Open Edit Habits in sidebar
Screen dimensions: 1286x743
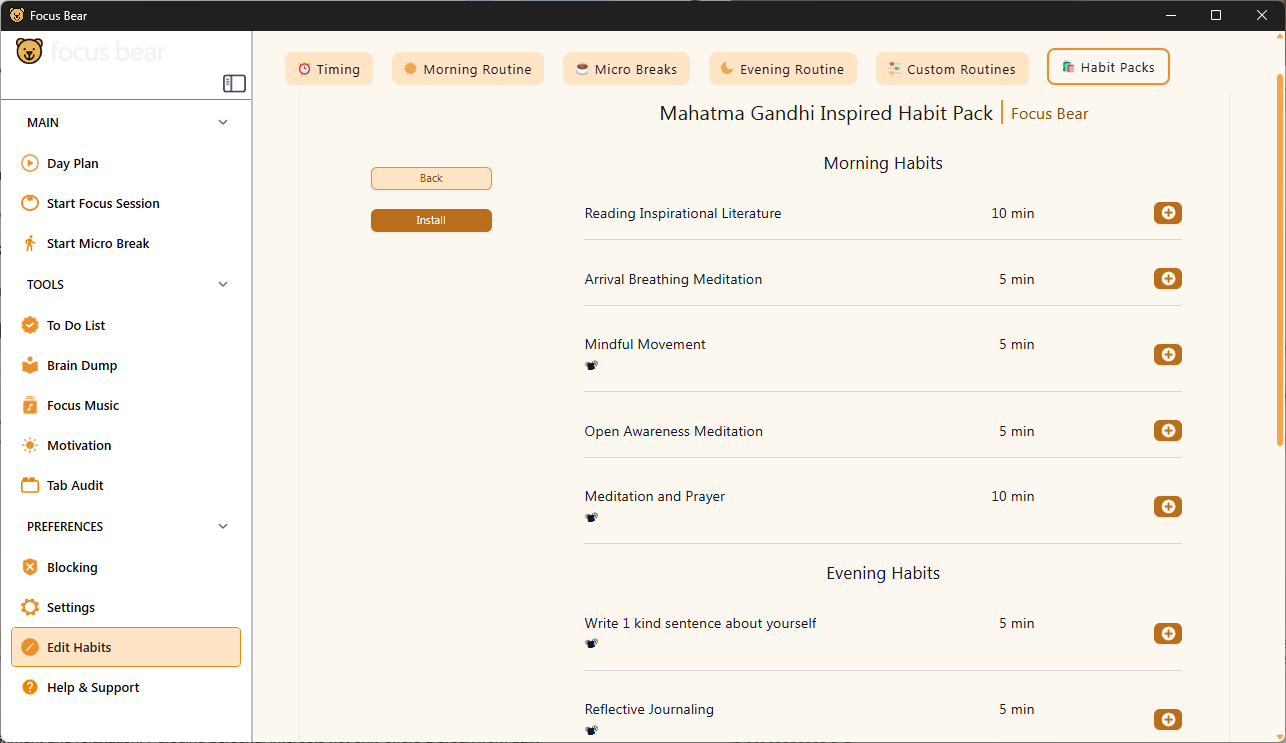tap(126, 647)
